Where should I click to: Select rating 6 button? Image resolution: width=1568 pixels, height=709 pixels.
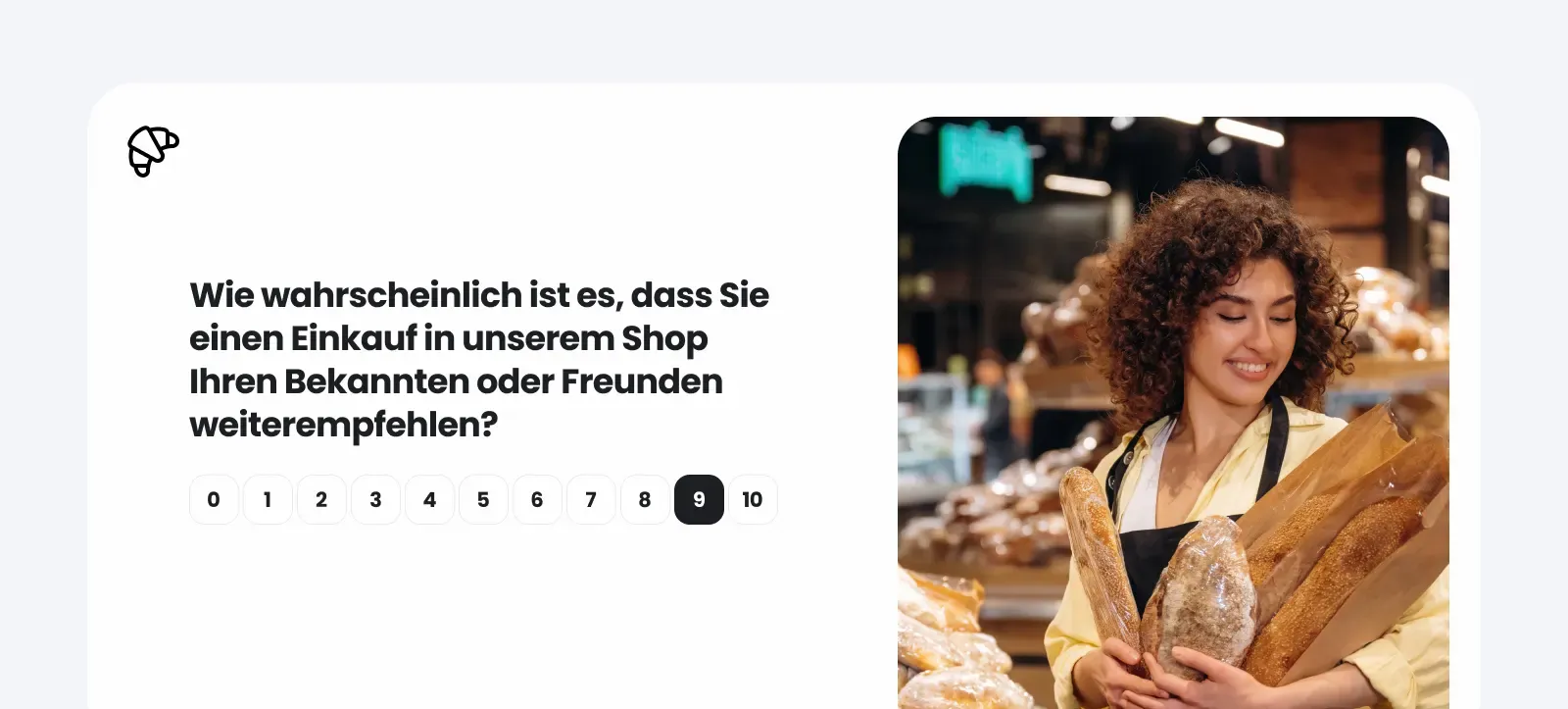[537, 499]
